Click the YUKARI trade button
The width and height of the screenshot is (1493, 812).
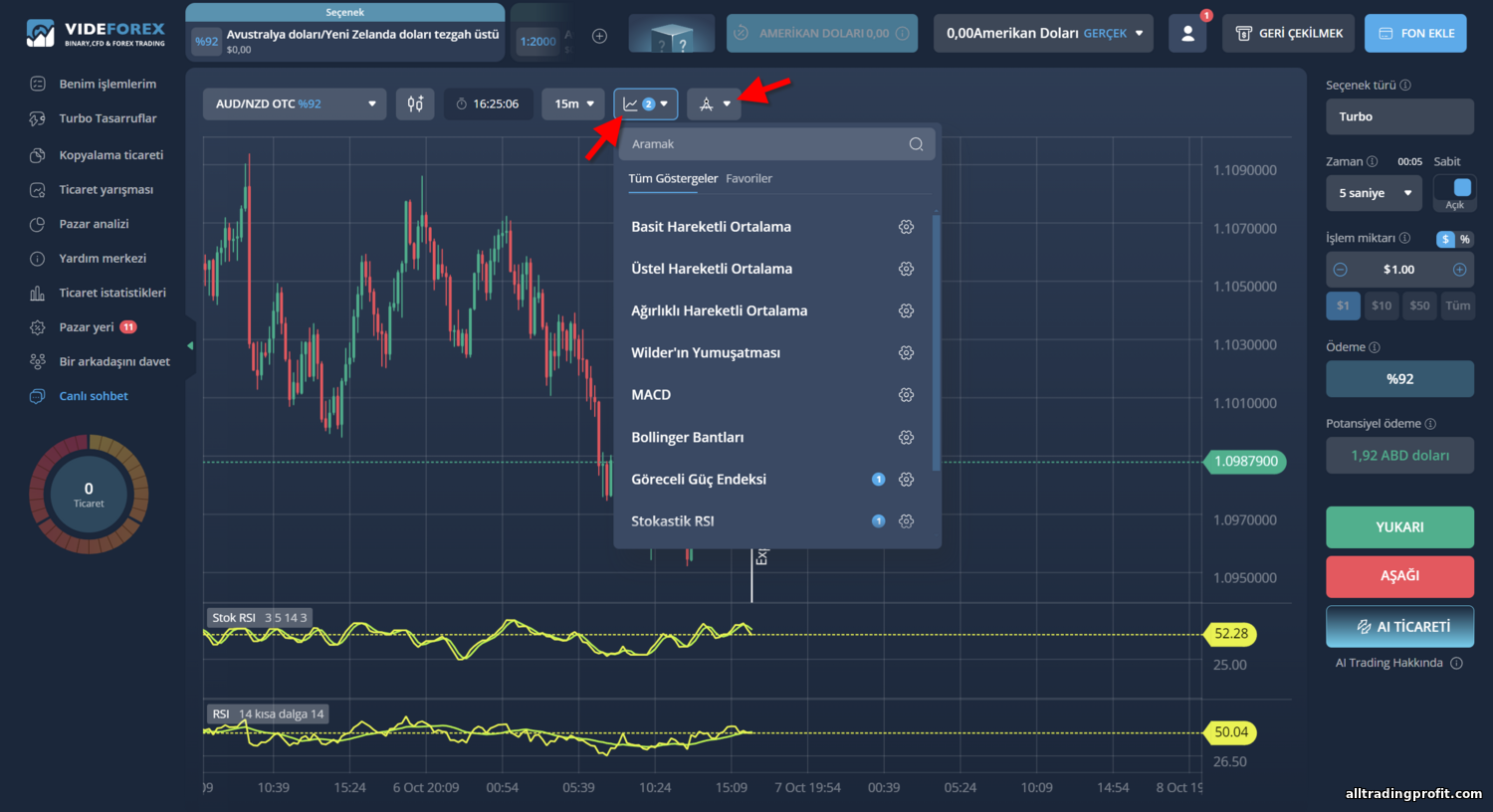pos(1399,527)
